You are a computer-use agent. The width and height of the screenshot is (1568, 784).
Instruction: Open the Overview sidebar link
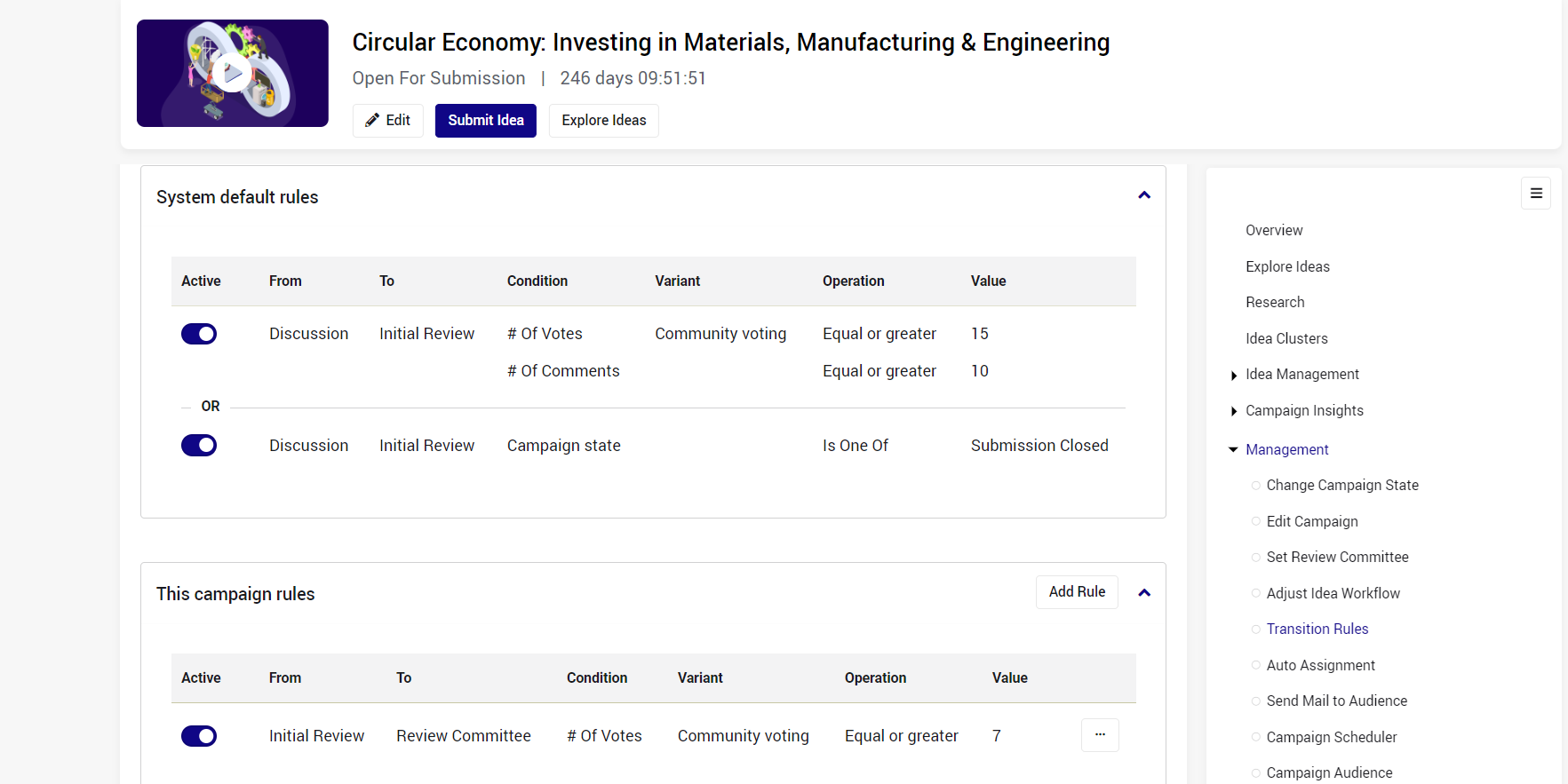point(1274,231)
